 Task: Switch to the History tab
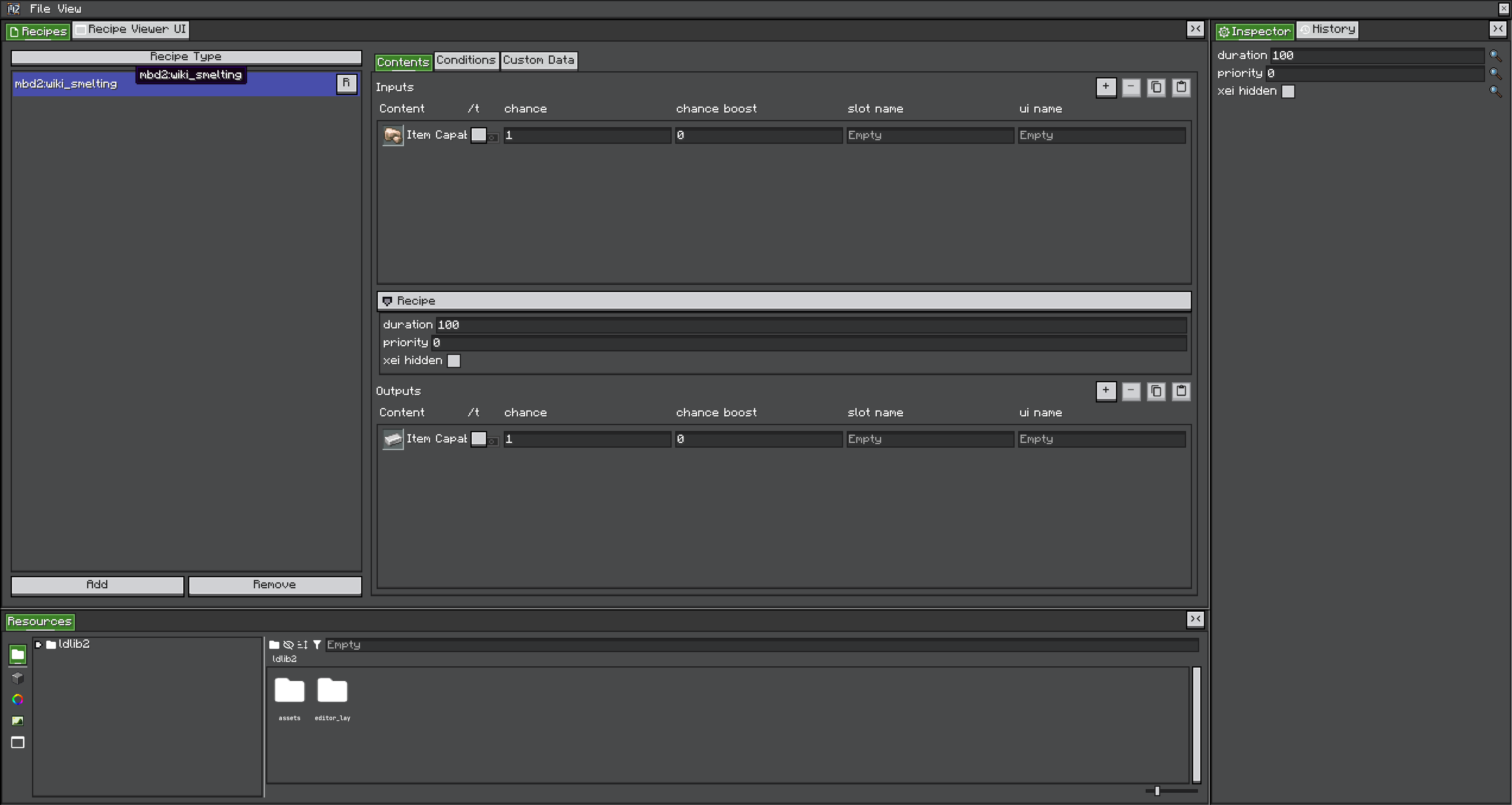[1327, 29]
